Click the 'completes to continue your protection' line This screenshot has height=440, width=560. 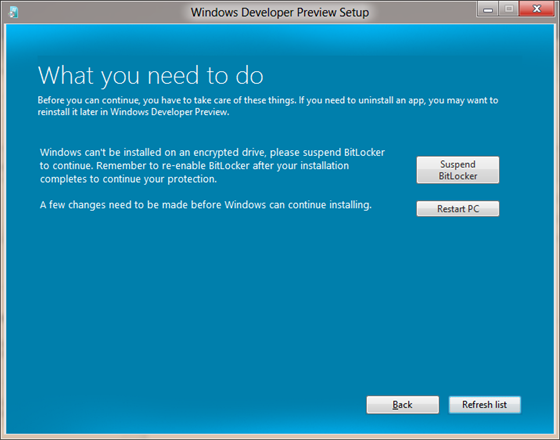[128, 179]
